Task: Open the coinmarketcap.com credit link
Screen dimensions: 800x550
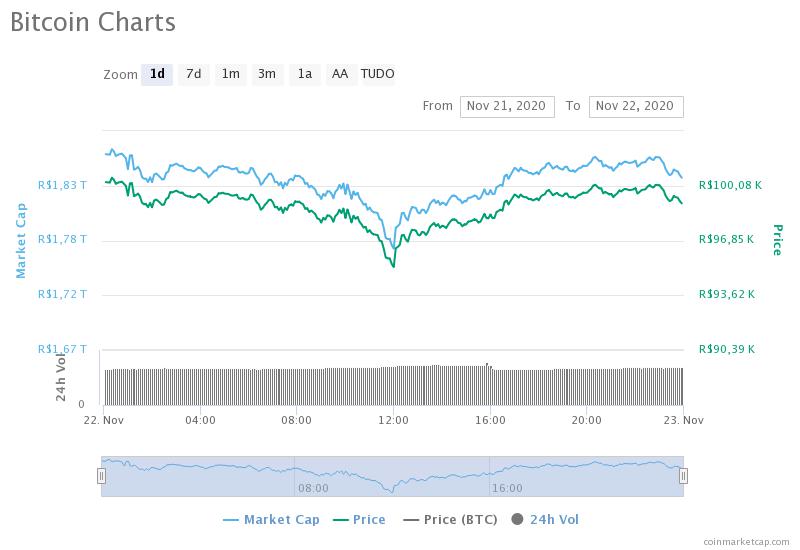Action: [746, 542]
